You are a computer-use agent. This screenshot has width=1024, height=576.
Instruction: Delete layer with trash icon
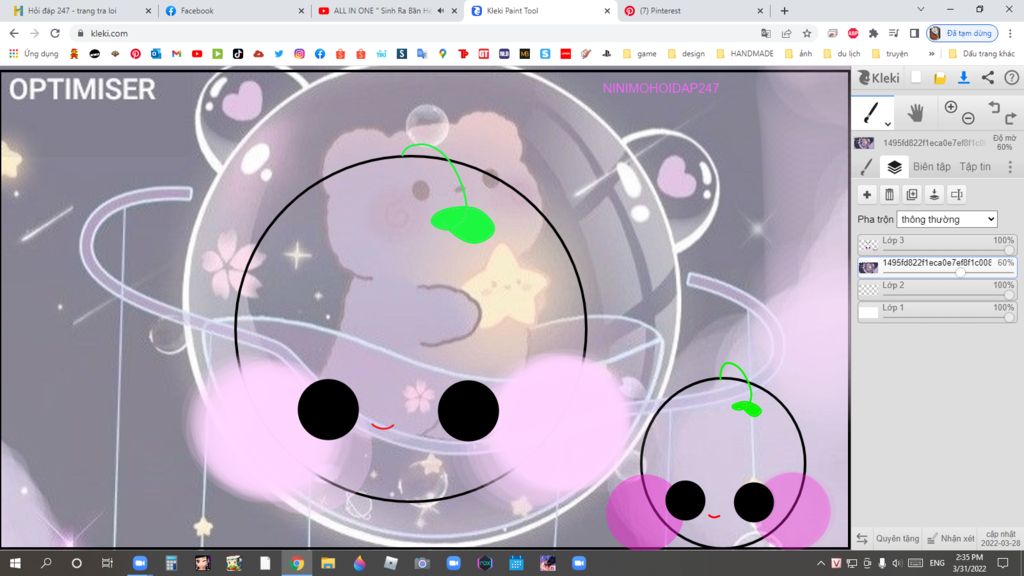pyautogui.click(x=889, y=195)
